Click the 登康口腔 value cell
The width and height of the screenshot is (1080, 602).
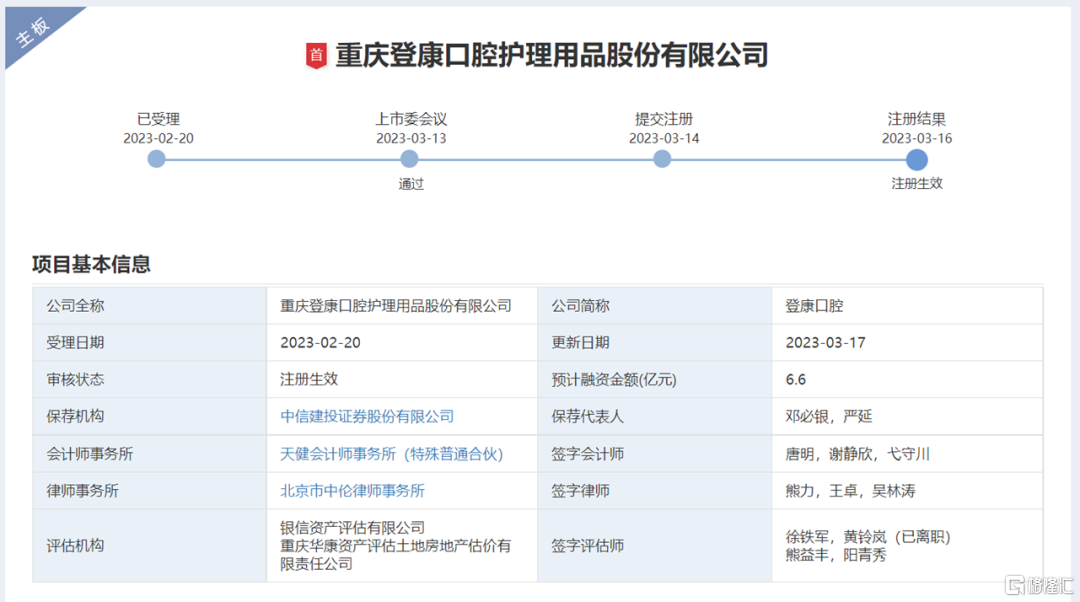(907, 306)
